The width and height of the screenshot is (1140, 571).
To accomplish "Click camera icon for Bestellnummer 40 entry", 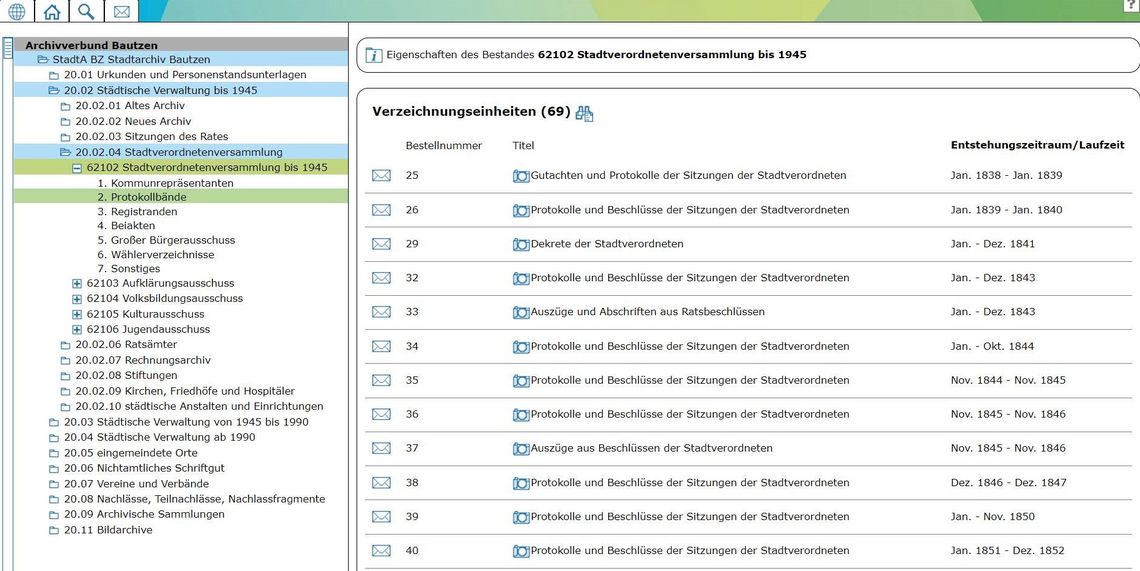I will (520, 551).
